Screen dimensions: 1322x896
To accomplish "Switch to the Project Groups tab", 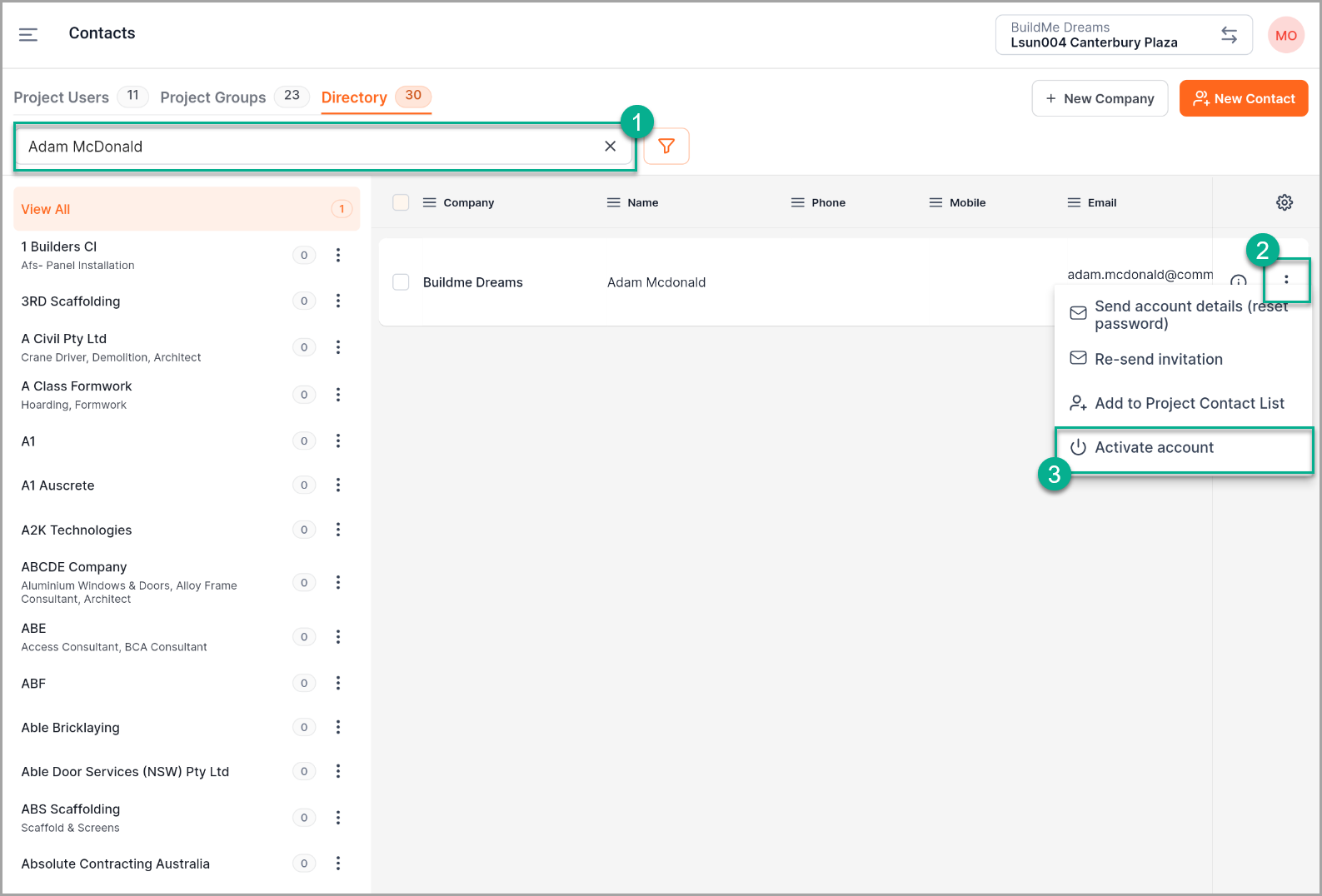I will pos(213,97).
